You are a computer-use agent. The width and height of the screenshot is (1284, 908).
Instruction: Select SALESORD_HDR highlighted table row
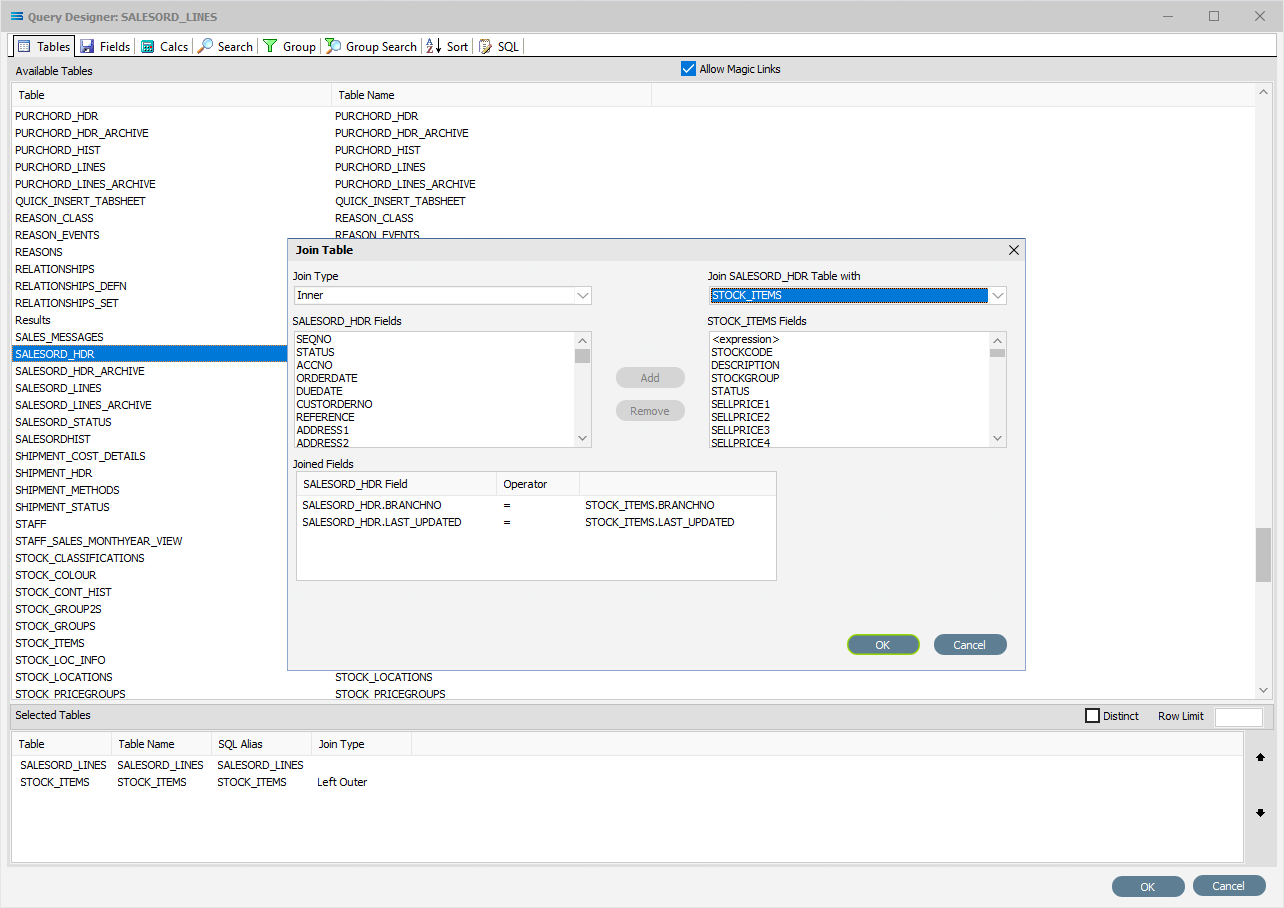pos(150,355)
